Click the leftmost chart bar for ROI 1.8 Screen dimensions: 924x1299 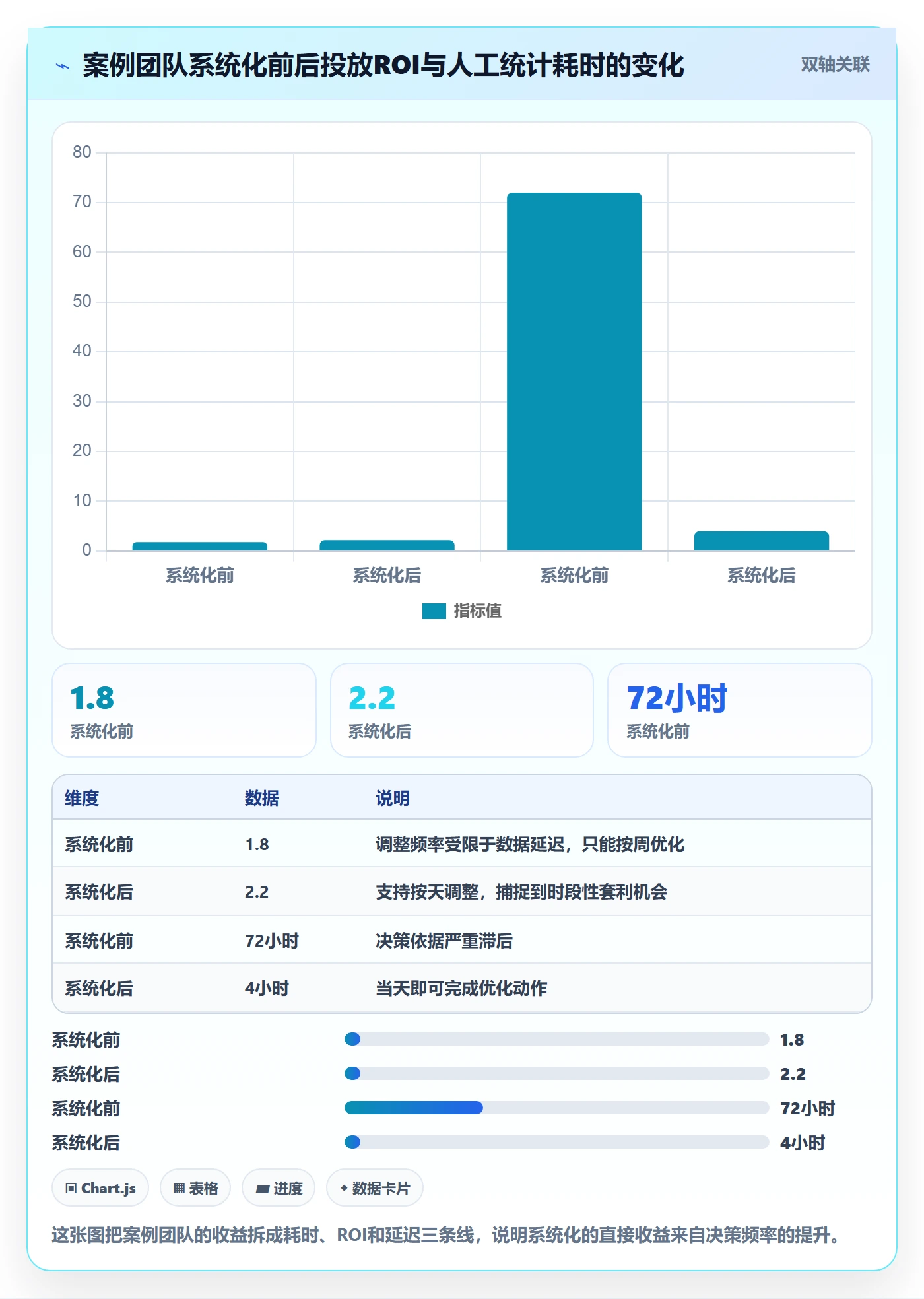(x=200, y=546)
